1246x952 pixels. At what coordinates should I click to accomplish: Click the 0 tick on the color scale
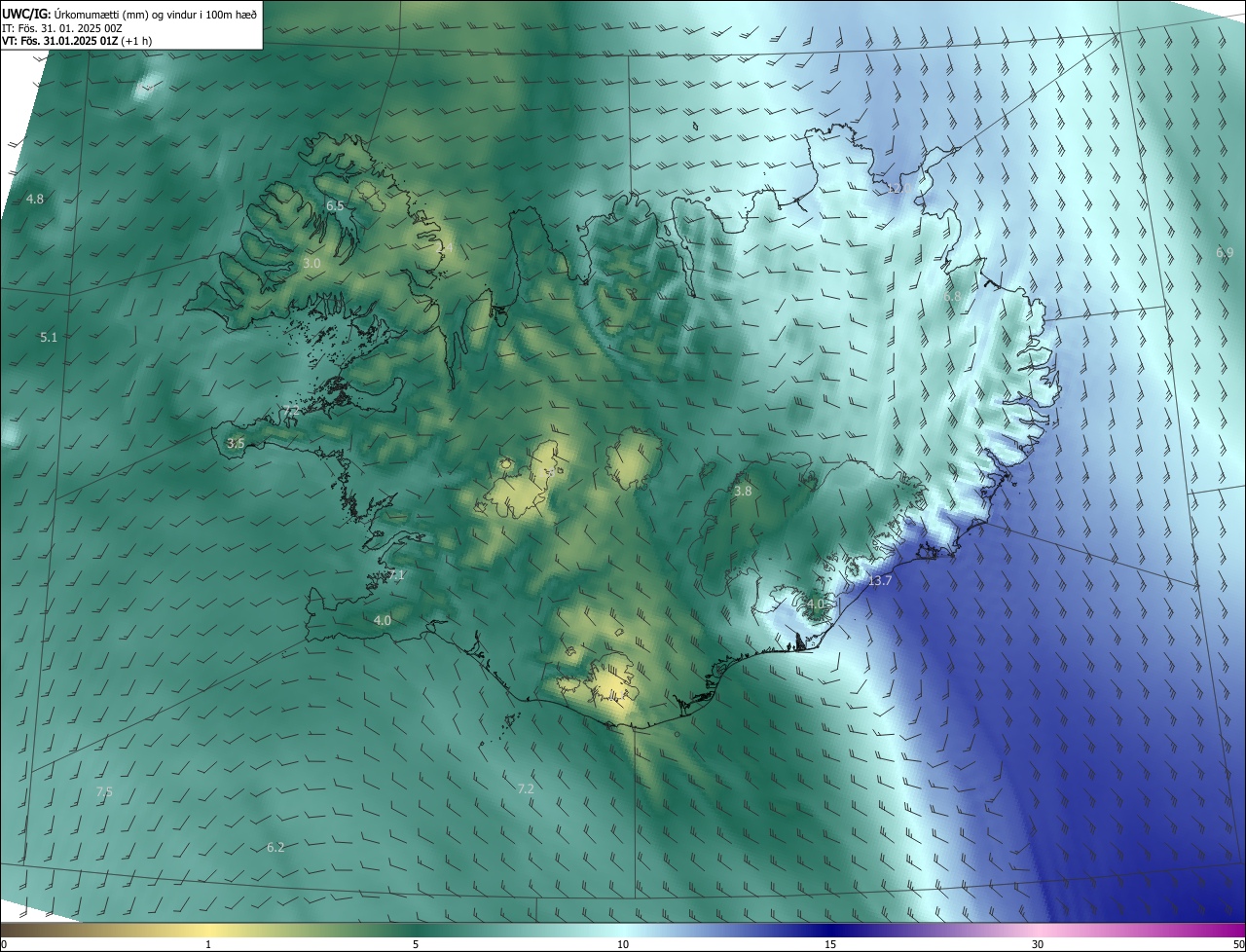coord(4,944)
